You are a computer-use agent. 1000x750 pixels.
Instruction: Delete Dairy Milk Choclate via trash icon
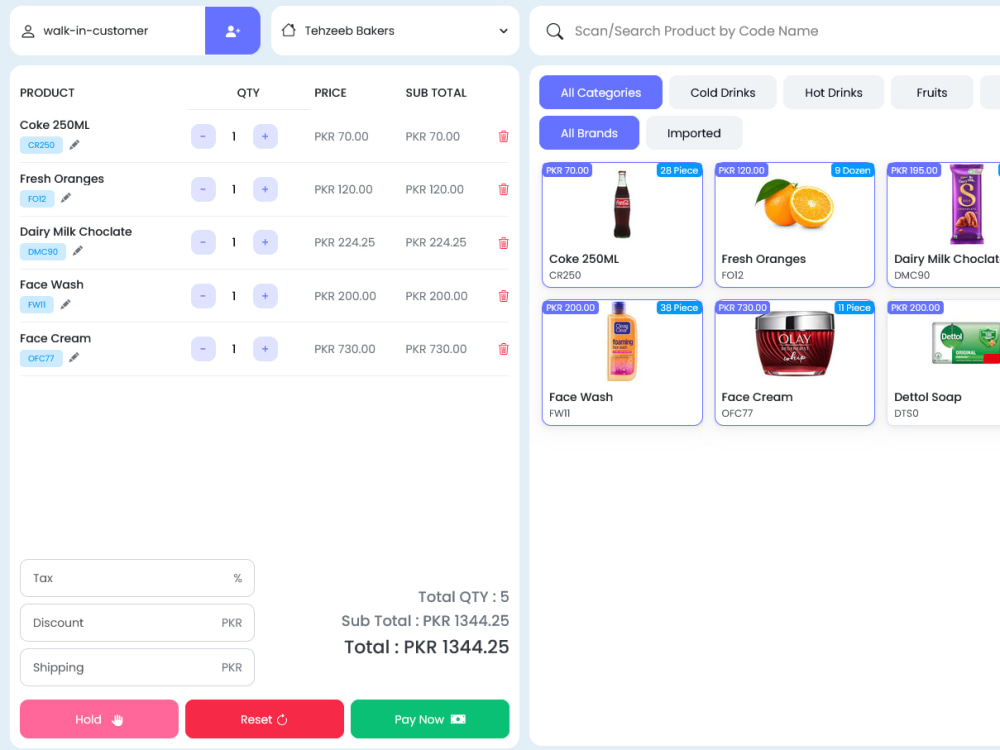pos(503,242)
